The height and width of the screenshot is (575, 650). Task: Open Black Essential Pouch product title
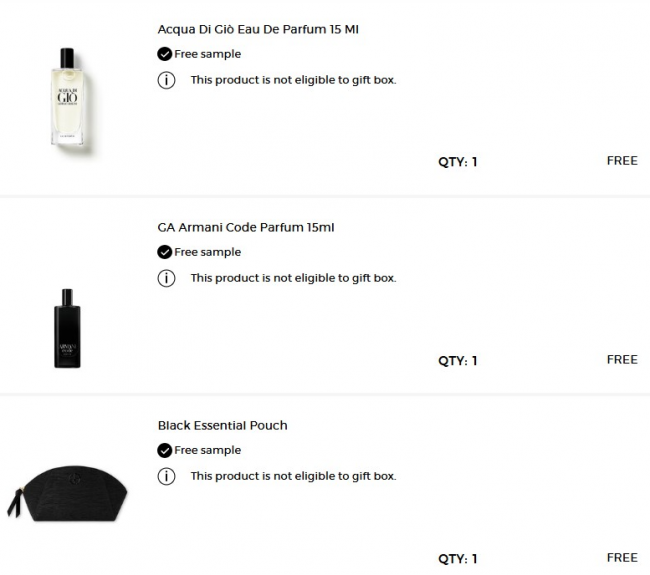(222, 425)
